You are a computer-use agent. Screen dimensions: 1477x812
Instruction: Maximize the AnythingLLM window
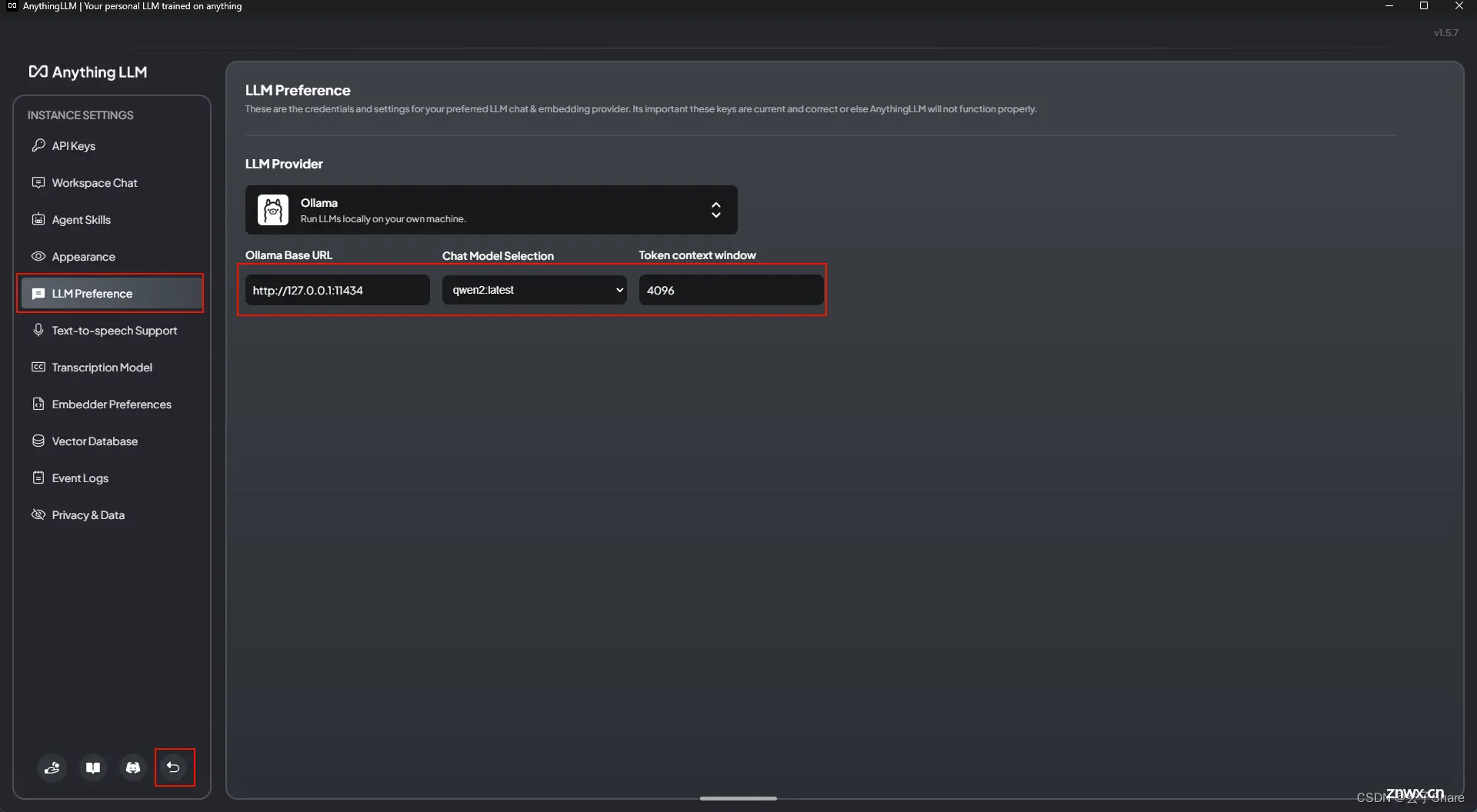tap(1424, 6)
